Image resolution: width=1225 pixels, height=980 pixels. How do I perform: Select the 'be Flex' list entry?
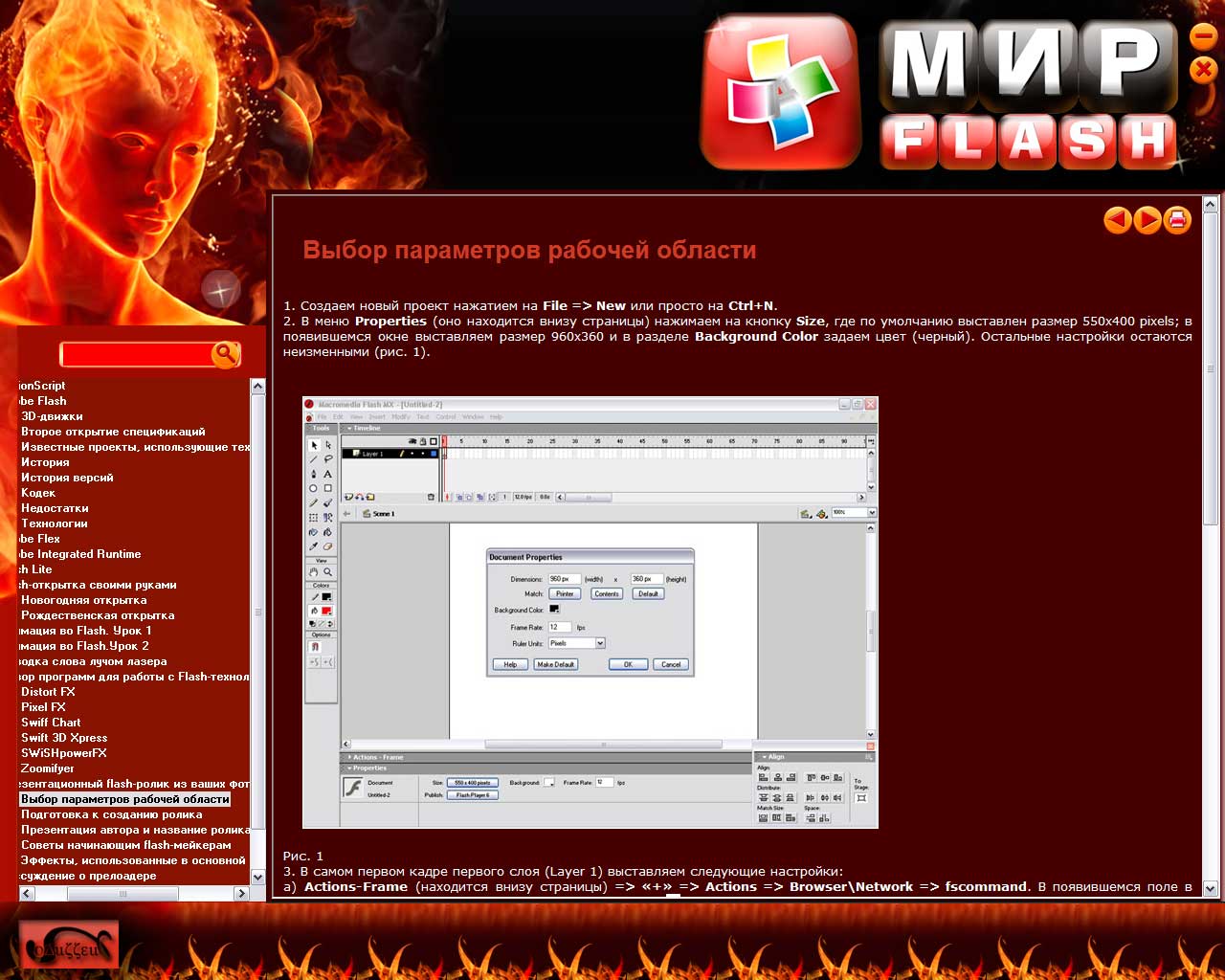pyautogui.click(x=39, y=539)
